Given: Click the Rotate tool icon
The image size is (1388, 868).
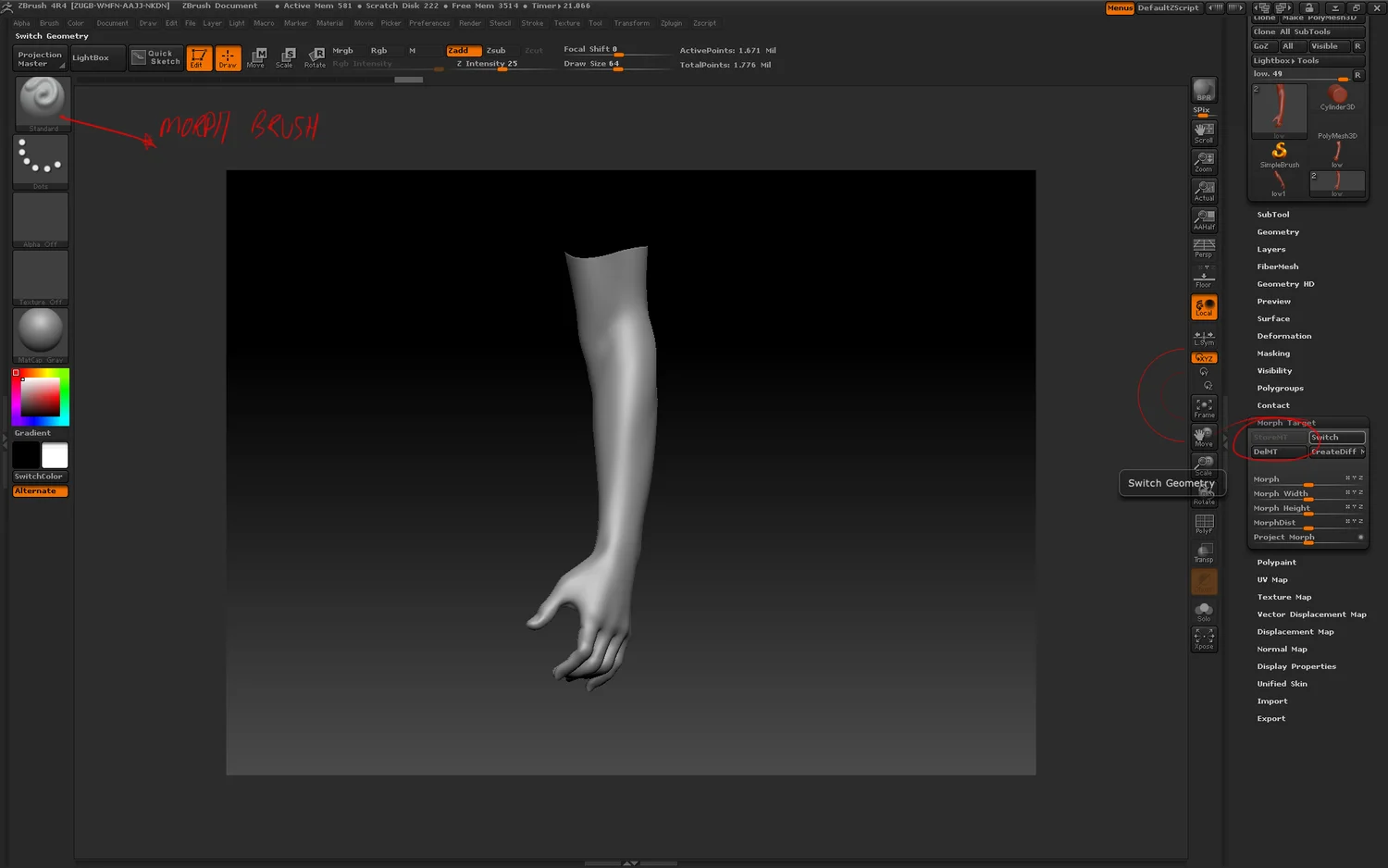Looking at the screenshot, I should click(316, 57).
